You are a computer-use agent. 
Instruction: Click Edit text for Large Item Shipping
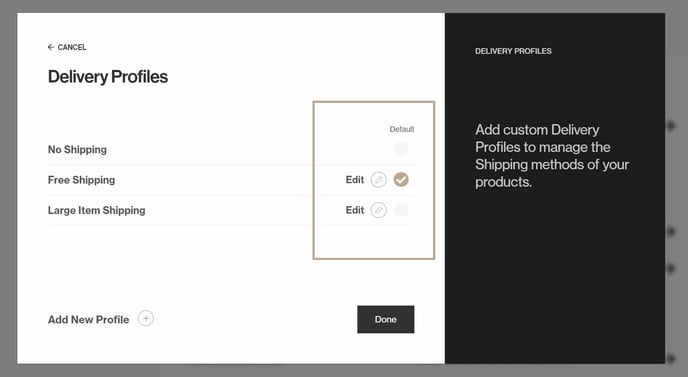point(355,210)
